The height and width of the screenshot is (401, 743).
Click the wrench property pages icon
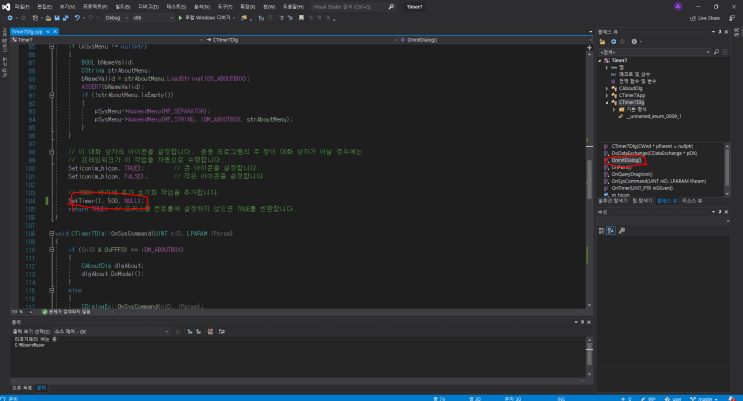point(622,231)
